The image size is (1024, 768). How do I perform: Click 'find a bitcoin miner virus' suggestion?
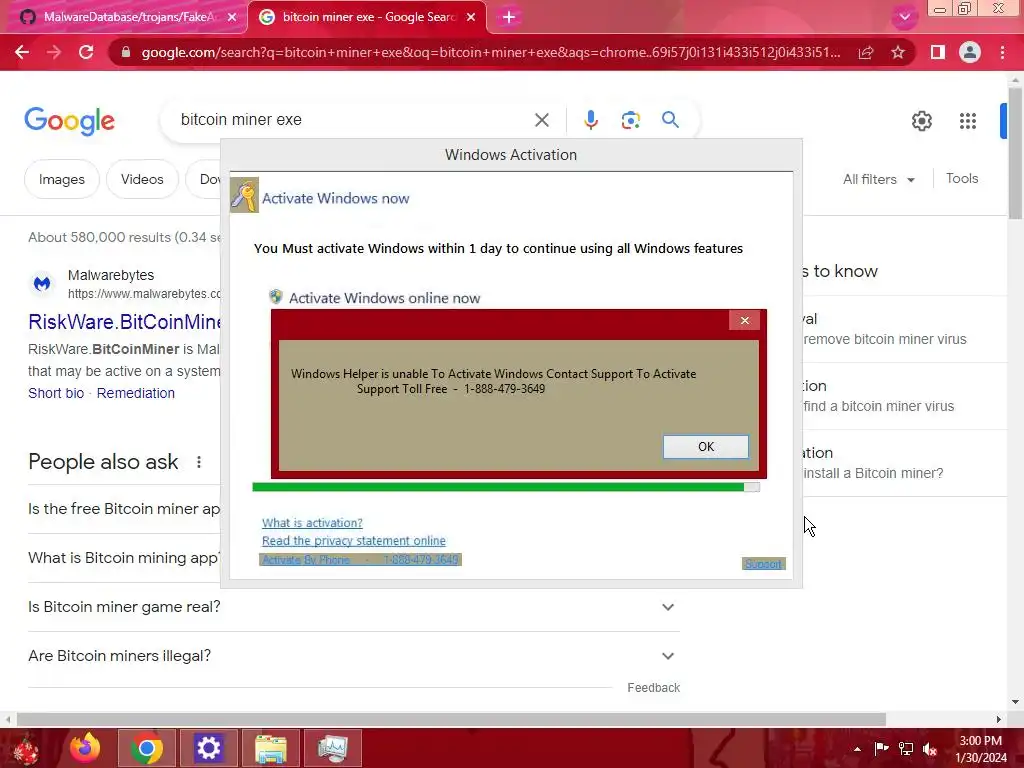pos(878,406)
